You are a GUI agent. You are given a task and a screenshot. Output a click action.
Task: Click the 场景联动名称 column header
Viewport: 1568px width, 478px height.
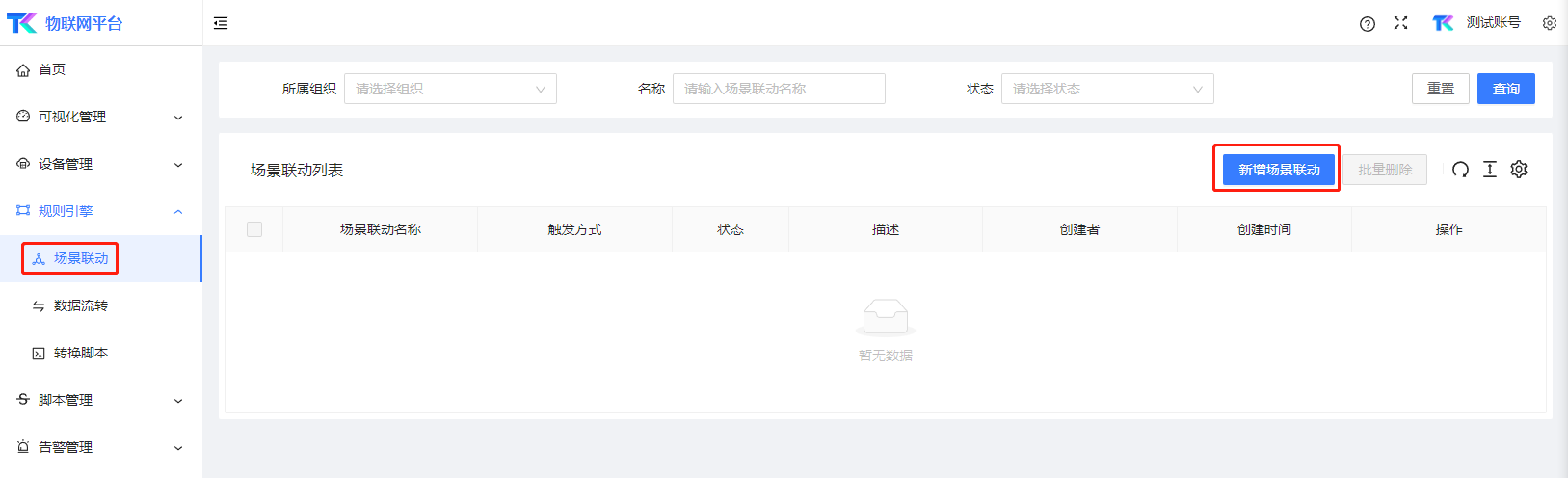pyautogui.click(x=381, y=229)
